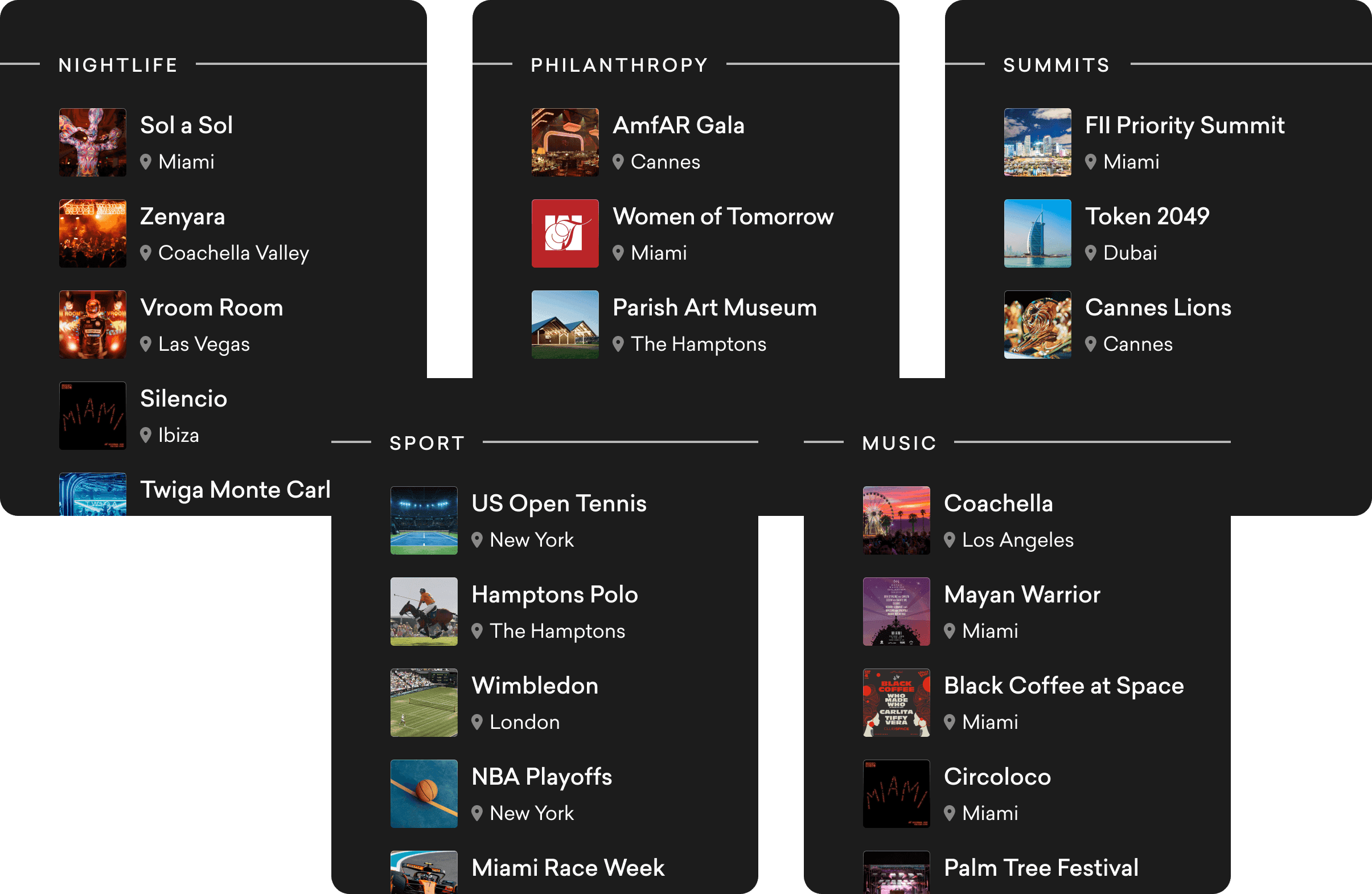
Task: Click the Mayan Warrior poster thumbnail
Action: pos(897,612)
